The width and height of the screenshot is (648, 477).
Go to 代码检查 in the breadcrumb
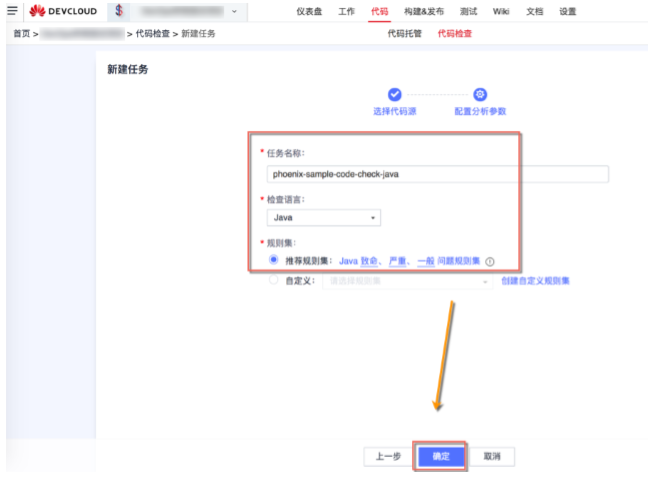tap(152, 33)
